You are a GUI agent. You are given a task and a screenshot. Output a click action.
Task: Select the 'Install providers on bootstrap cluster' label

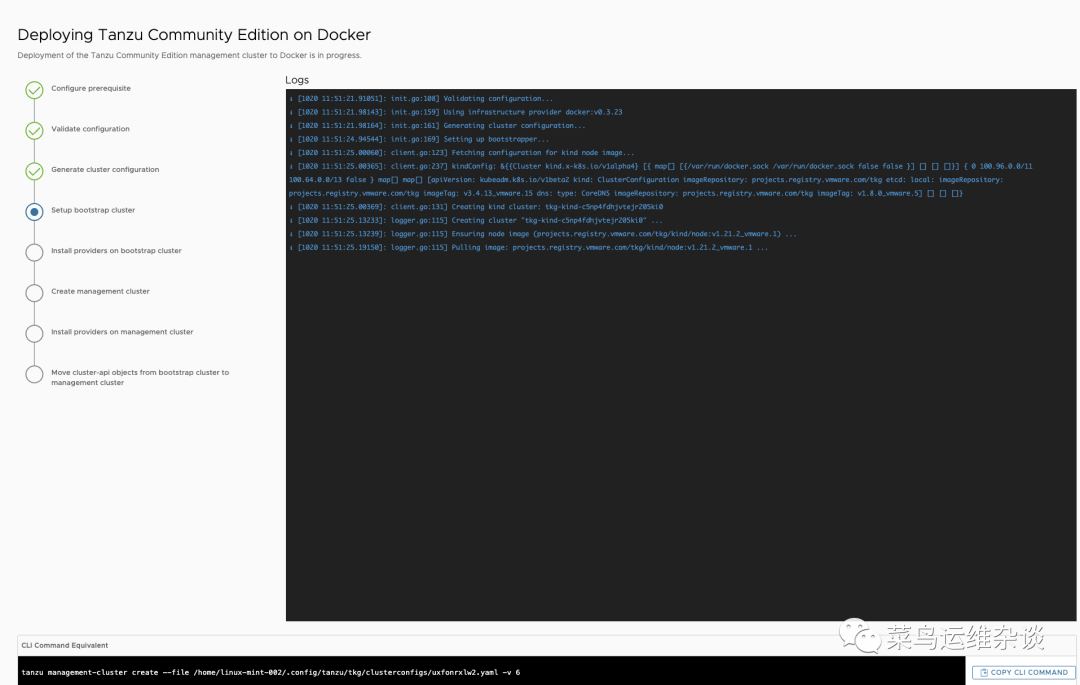[x=116, y=251]
